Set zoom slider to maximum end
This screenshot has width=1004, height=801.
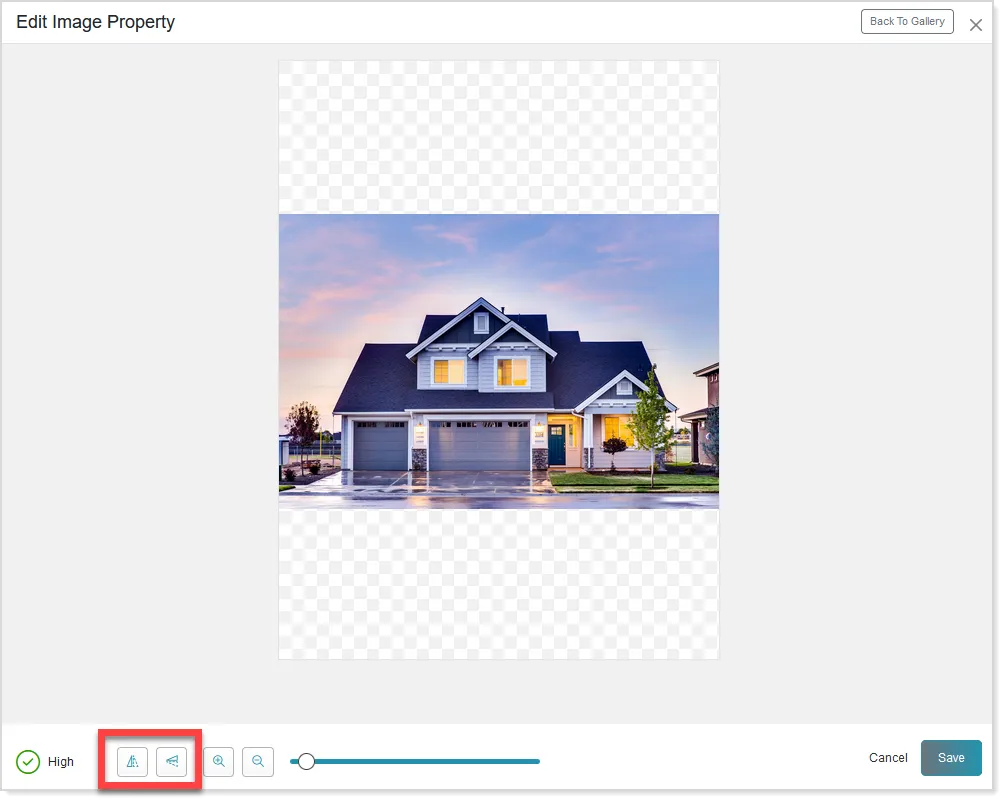[x=538, y=761]
